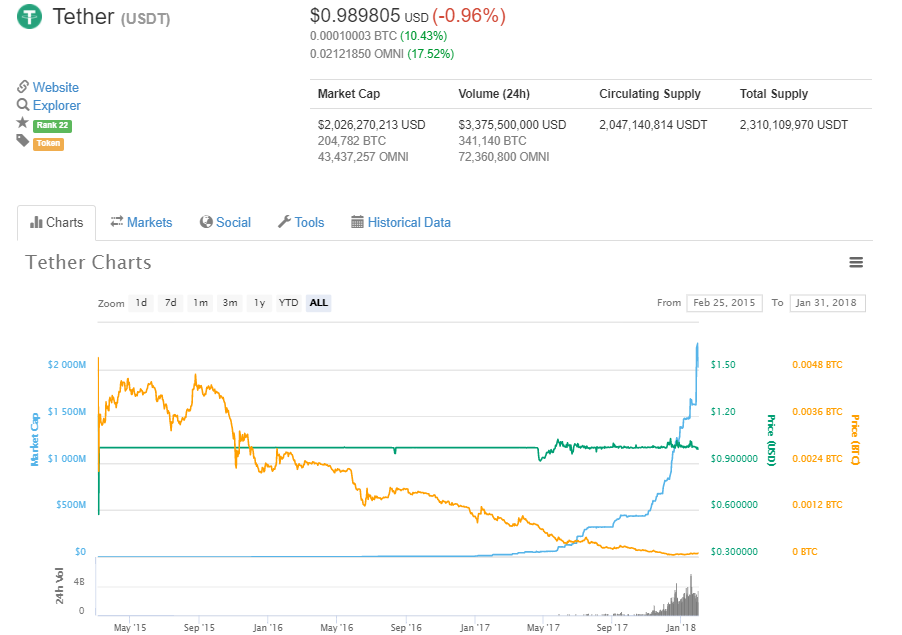Set chart zoom to 1d
Viewport: 902px width, 635px height.
(141, 303)
